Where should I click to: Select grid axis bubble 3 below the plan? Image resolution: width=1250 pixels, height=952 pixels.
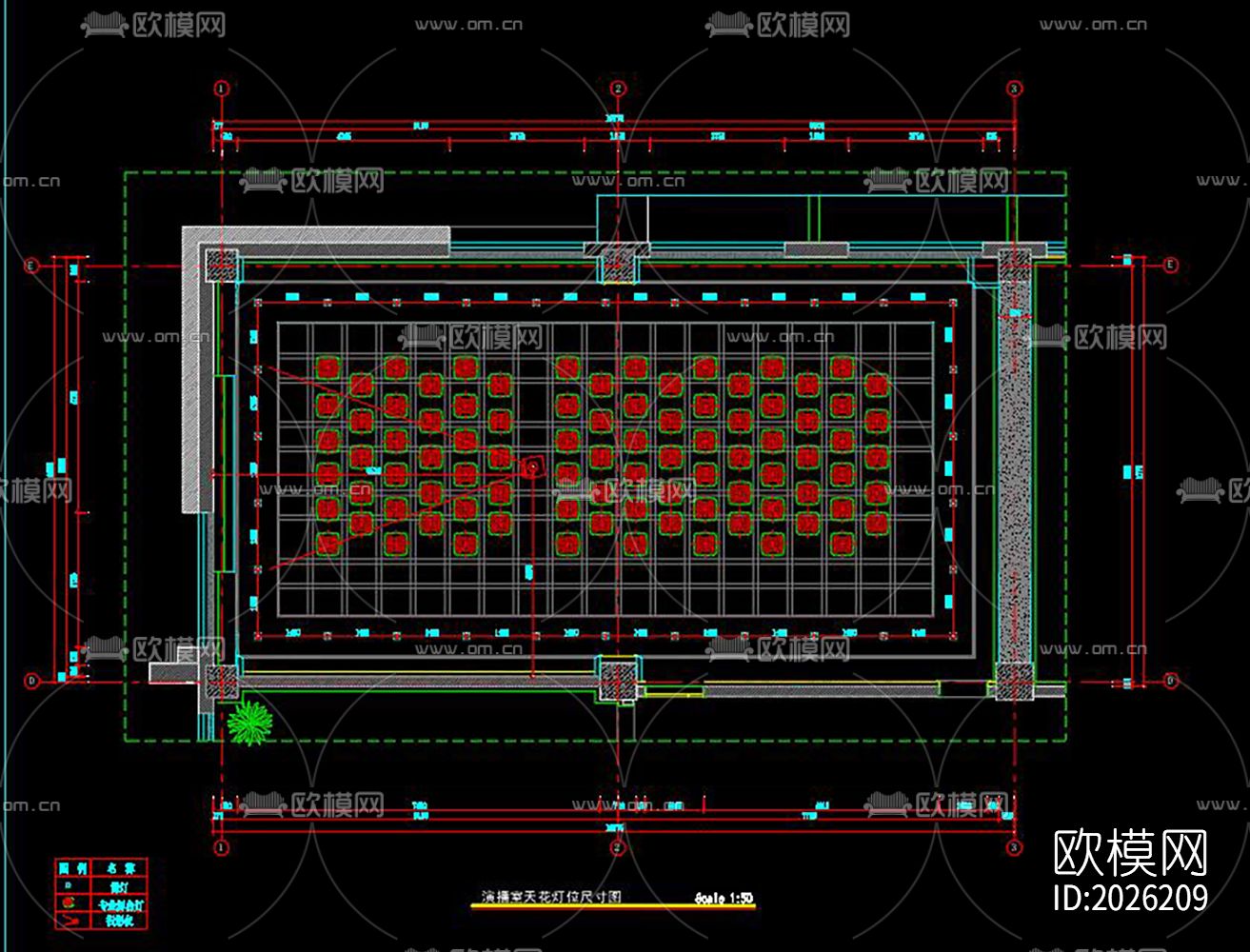(x=1015, y=846)
